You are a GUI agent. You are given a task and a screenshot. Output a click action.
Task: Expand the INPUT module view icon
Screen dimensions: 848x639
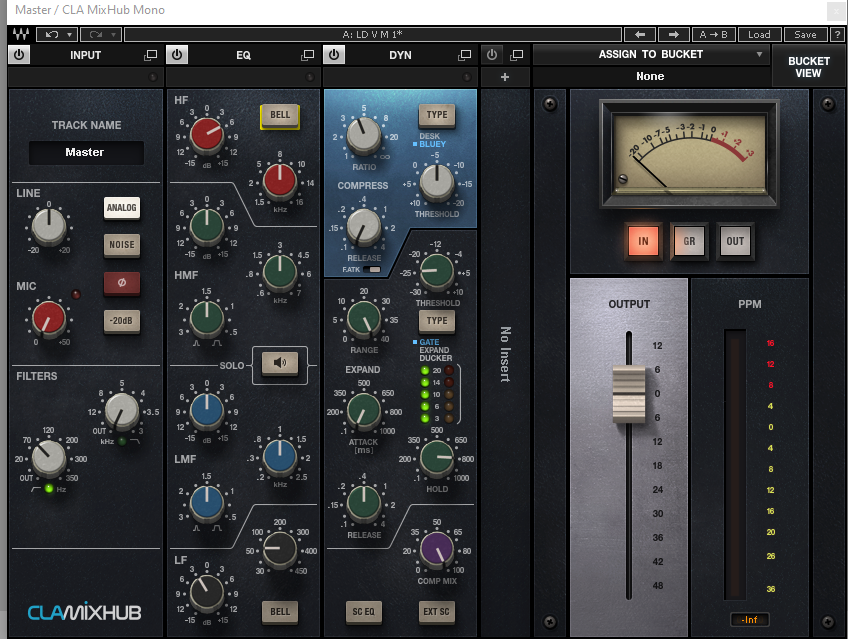(150, 55)
